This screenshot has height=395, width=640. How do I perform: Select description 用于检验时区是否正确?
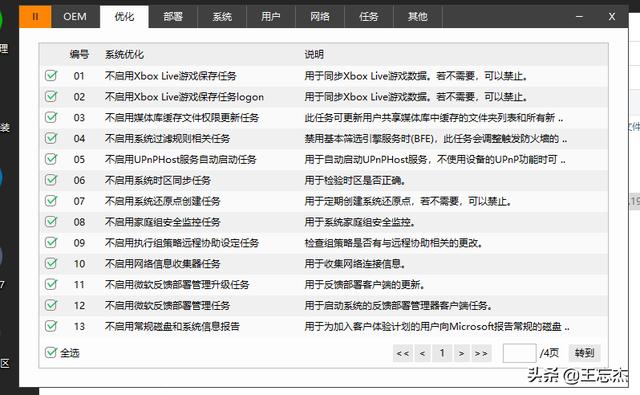tap(355, 180)
